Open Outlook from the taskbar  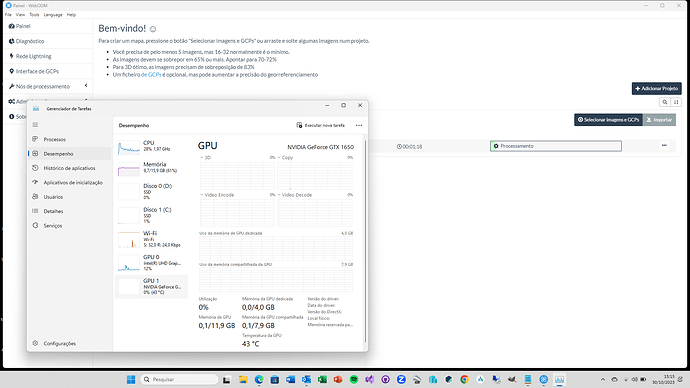point(306,379)
